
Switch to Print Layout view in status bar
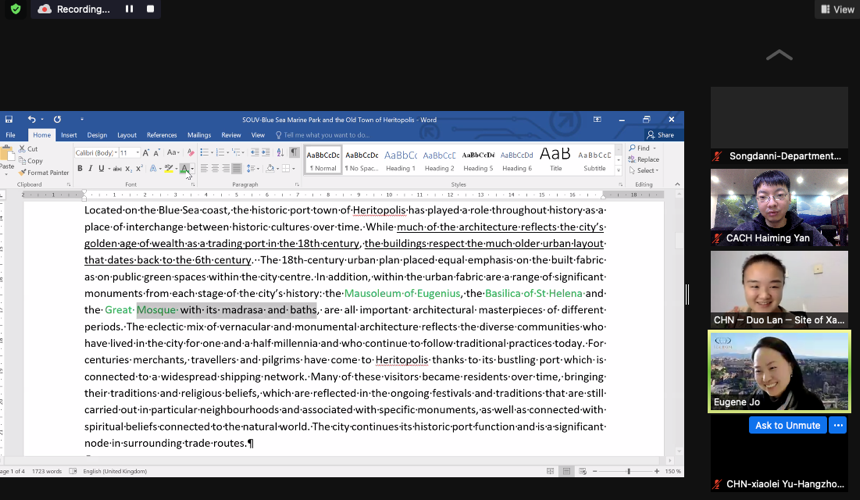coord(567,471)
